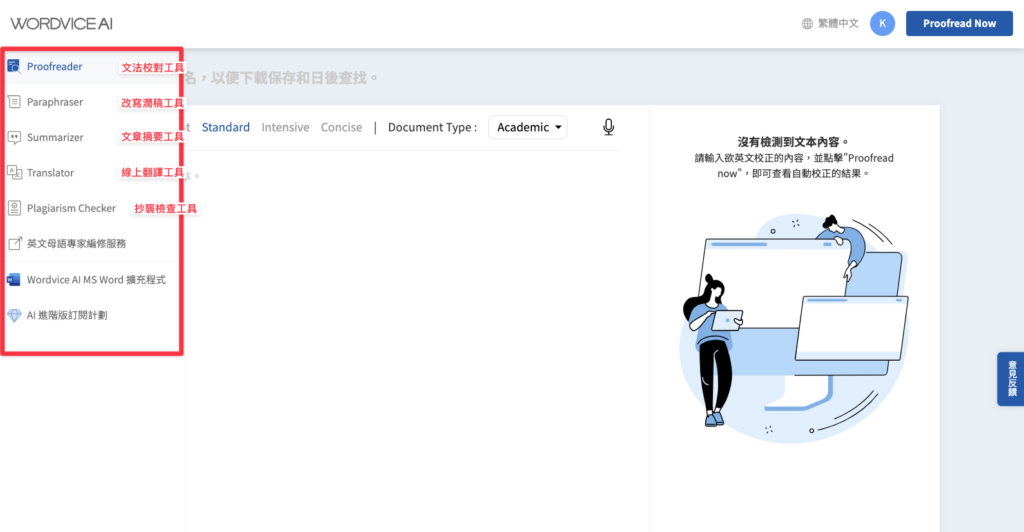Click the microphone voice input icon
Image resolution: width=1024 pixels, height=532 pixels.
click(608, 127)
